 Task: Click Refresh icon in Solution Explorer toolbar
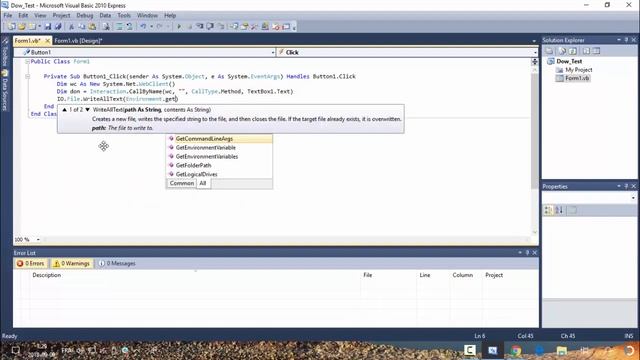[x=573, y=51]
